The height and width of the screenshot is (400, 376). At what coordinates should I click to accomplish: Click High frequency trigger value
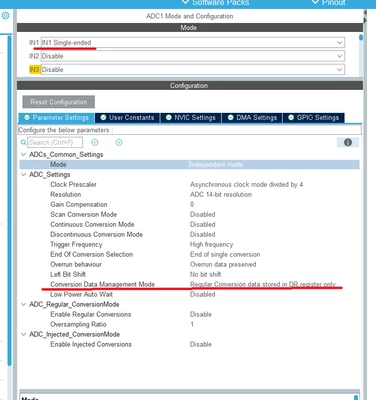pos(211,245)
